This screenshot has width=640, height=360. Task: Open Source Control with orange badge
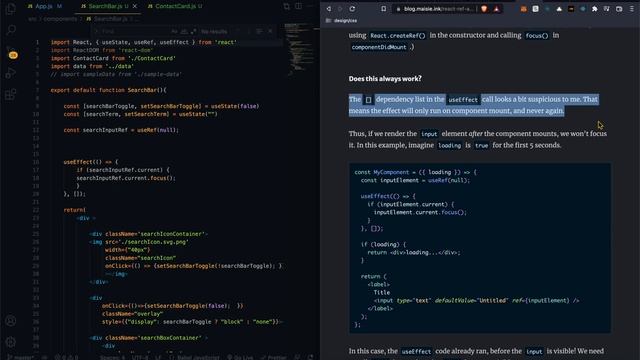(12, 53)
